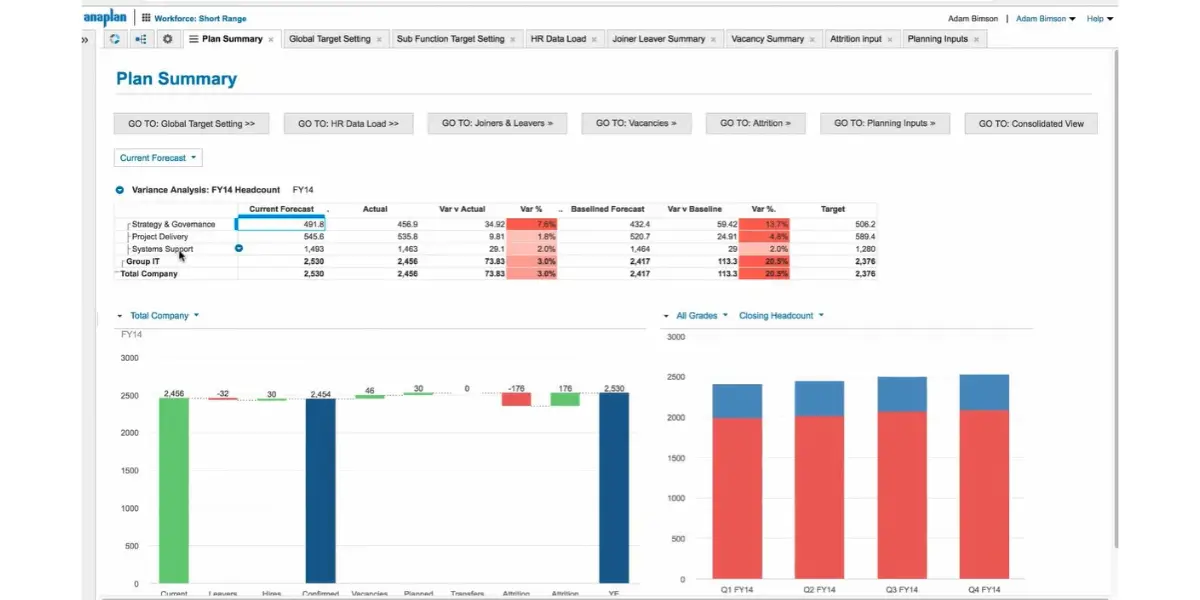1200x600 pixels.
Task: Close the Planning Inputs tab
Action: tap(976, 40)
